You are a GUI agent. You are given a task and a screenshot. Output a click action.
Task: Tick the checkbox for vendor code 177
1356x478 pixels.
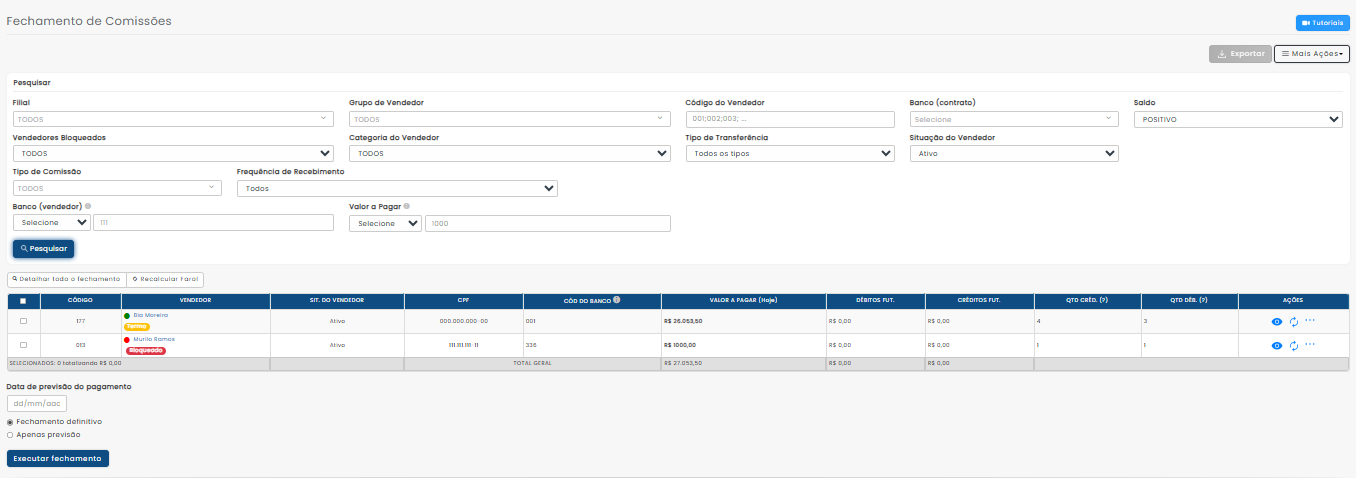click(23, 321)
